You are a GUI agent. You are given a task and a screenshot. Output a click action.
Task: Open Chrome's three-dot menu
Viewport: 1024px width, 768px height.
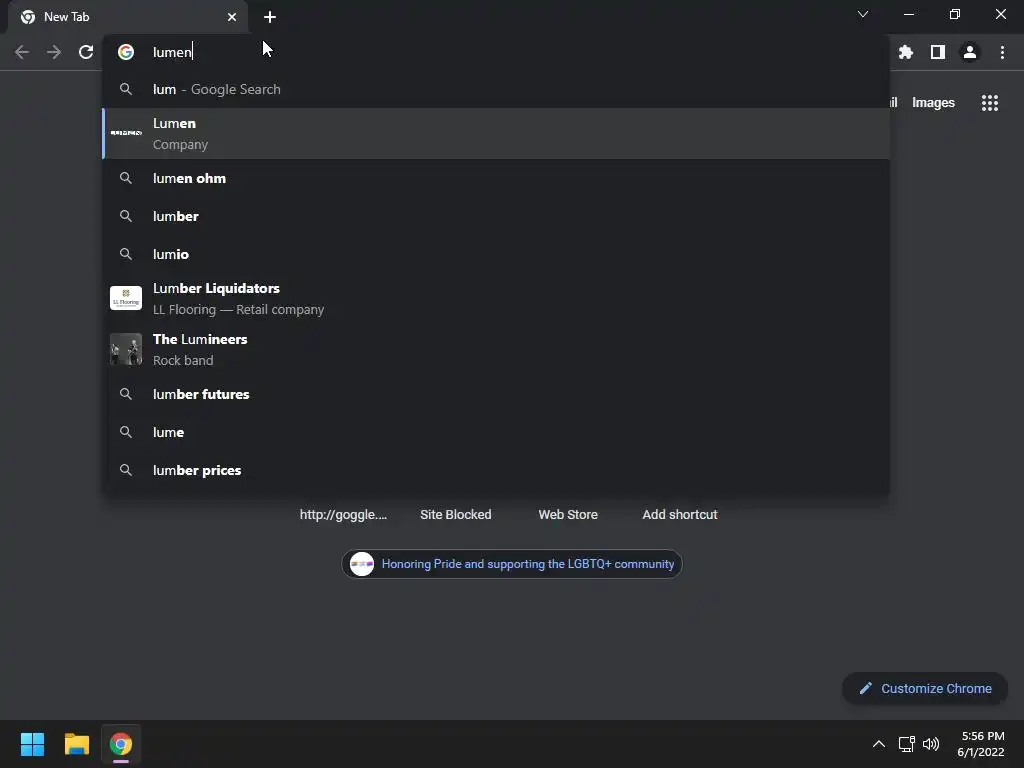[x=1002, y=52]
